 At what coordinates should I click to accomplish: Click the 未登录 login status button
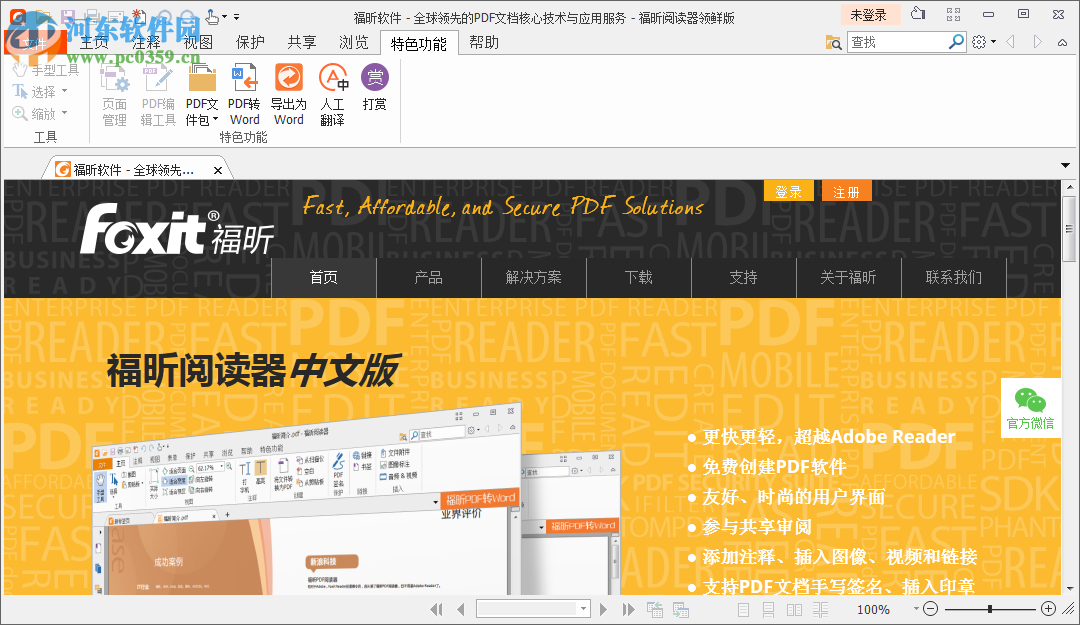[869, 14]
